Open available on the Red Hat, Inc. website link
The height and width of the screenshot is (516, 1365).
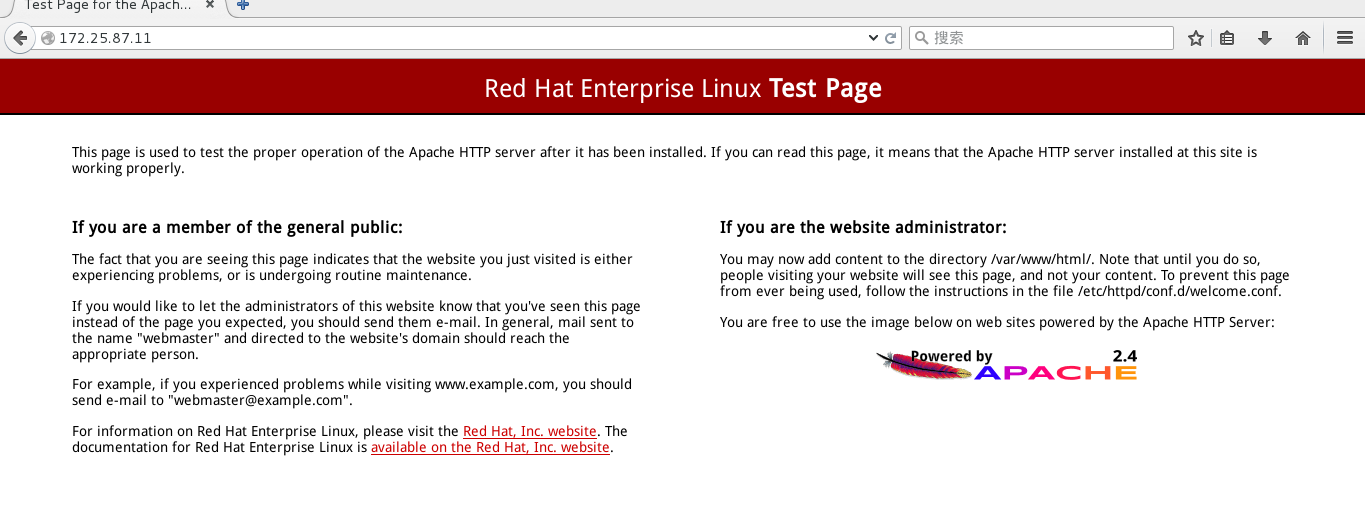490,447
